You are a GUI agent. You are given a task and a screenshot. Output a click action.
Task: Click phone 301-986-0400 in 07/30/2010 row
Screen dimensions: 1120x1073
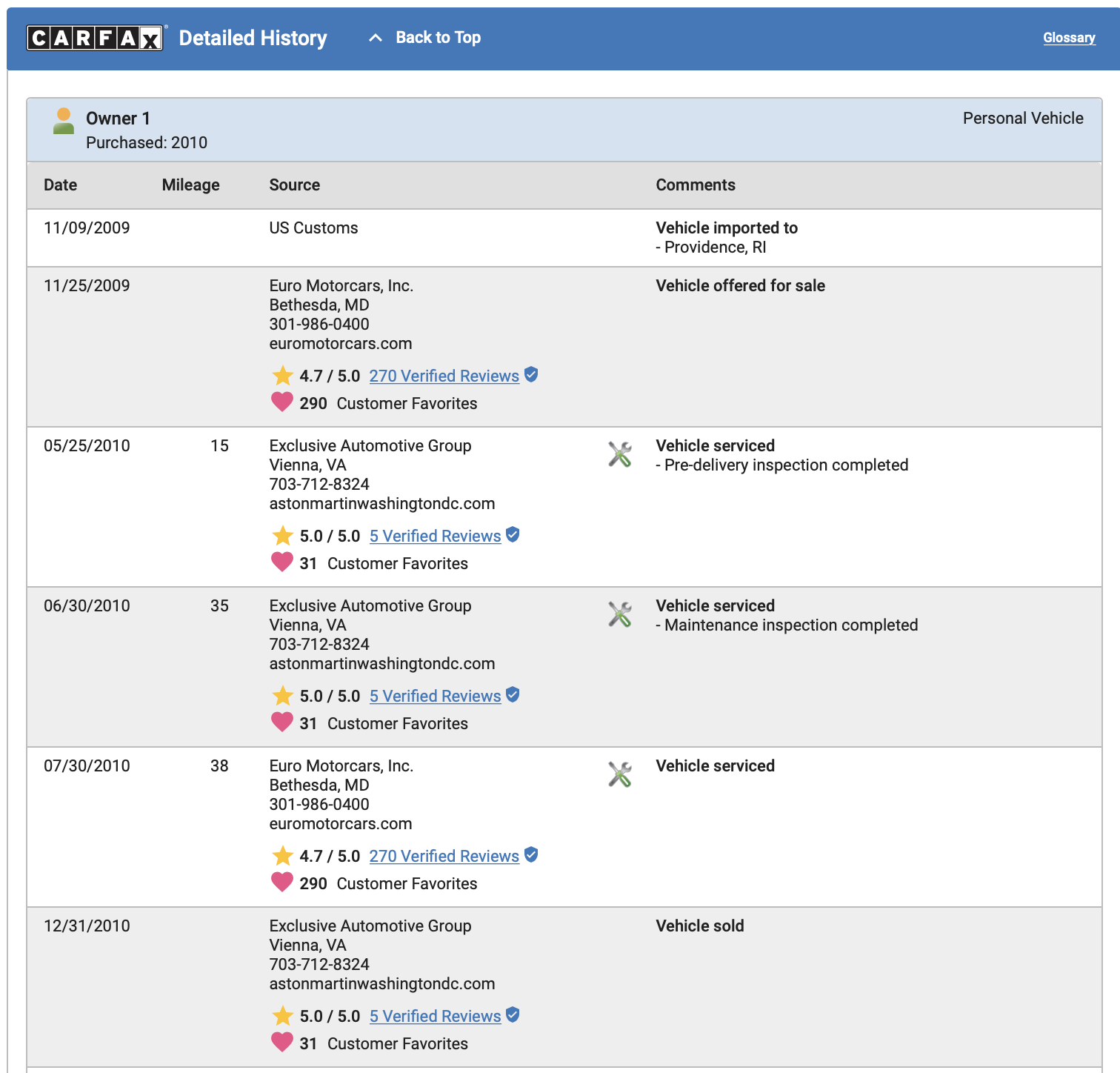click(x=319, y=805)
